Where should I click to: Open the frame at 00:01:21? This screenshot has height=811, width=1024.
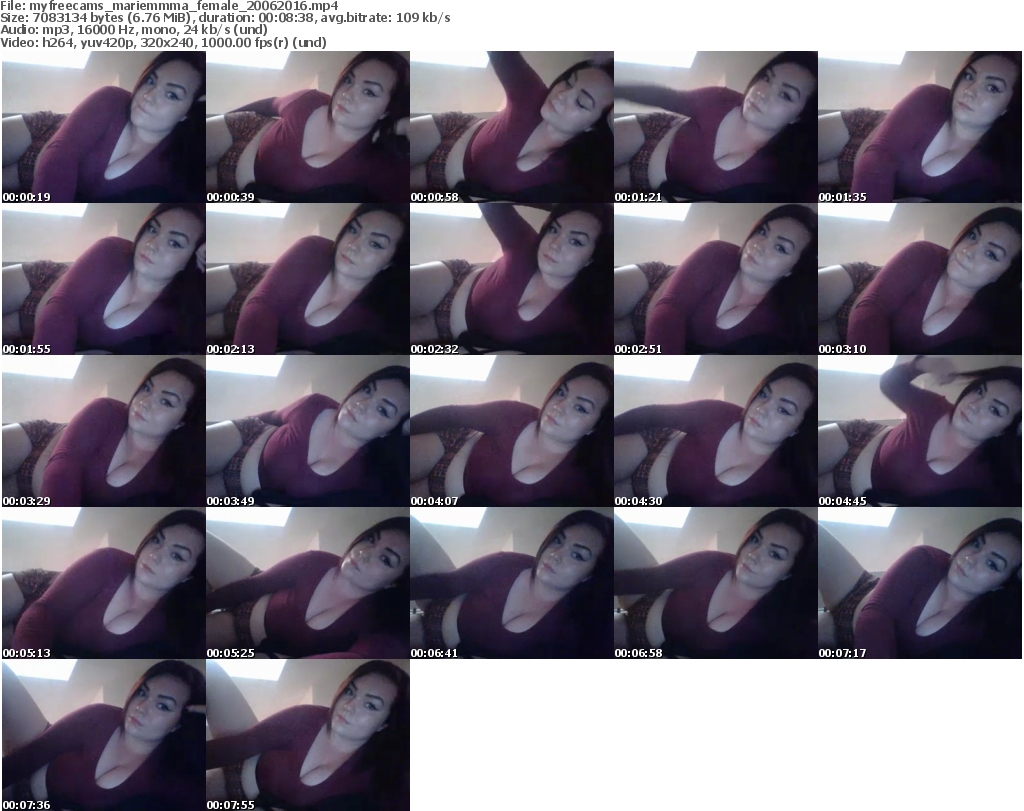click(716, 127)
